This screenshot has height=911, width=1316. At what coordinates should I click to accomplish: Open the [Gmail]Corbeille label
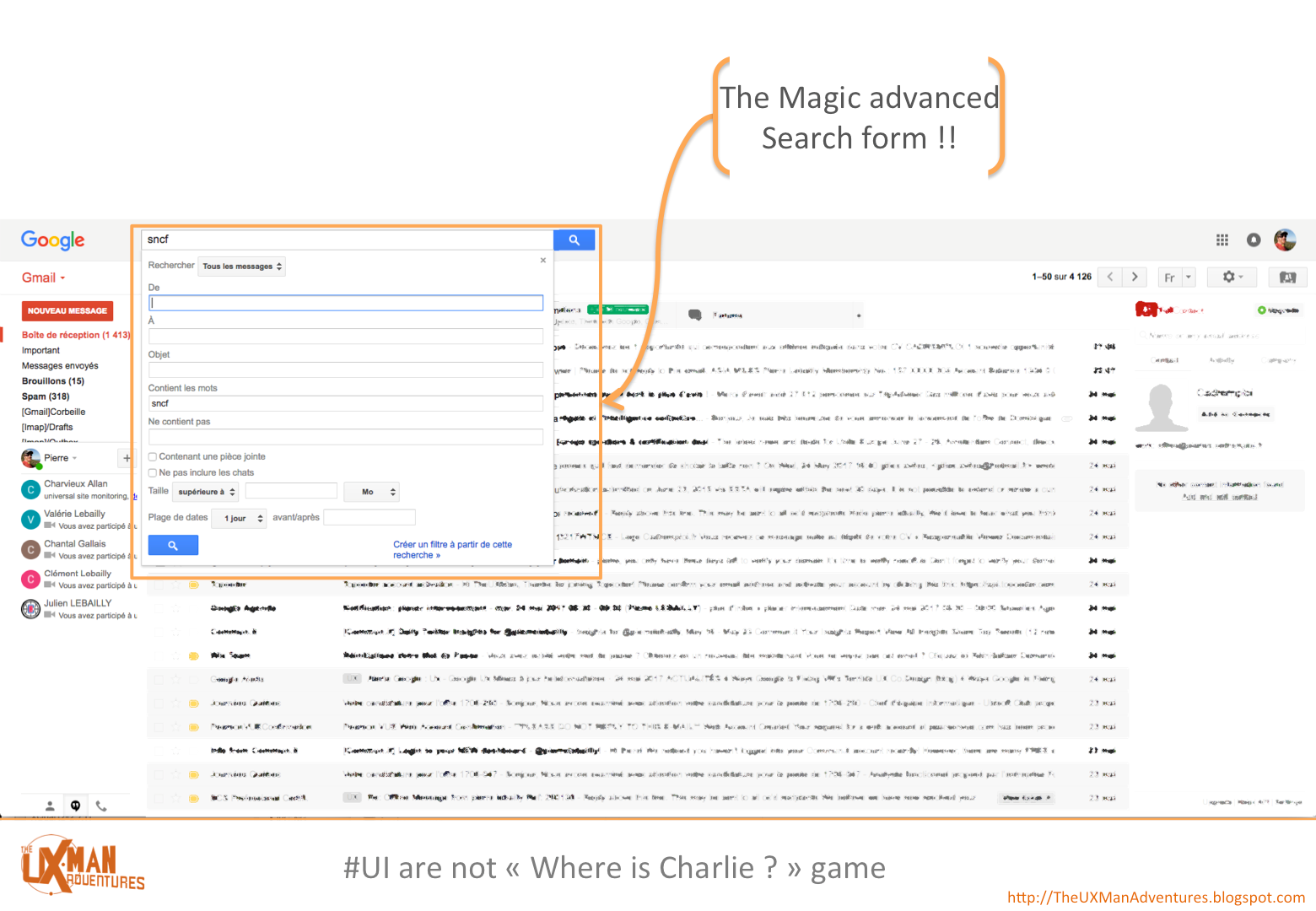[x=53, y=412]
